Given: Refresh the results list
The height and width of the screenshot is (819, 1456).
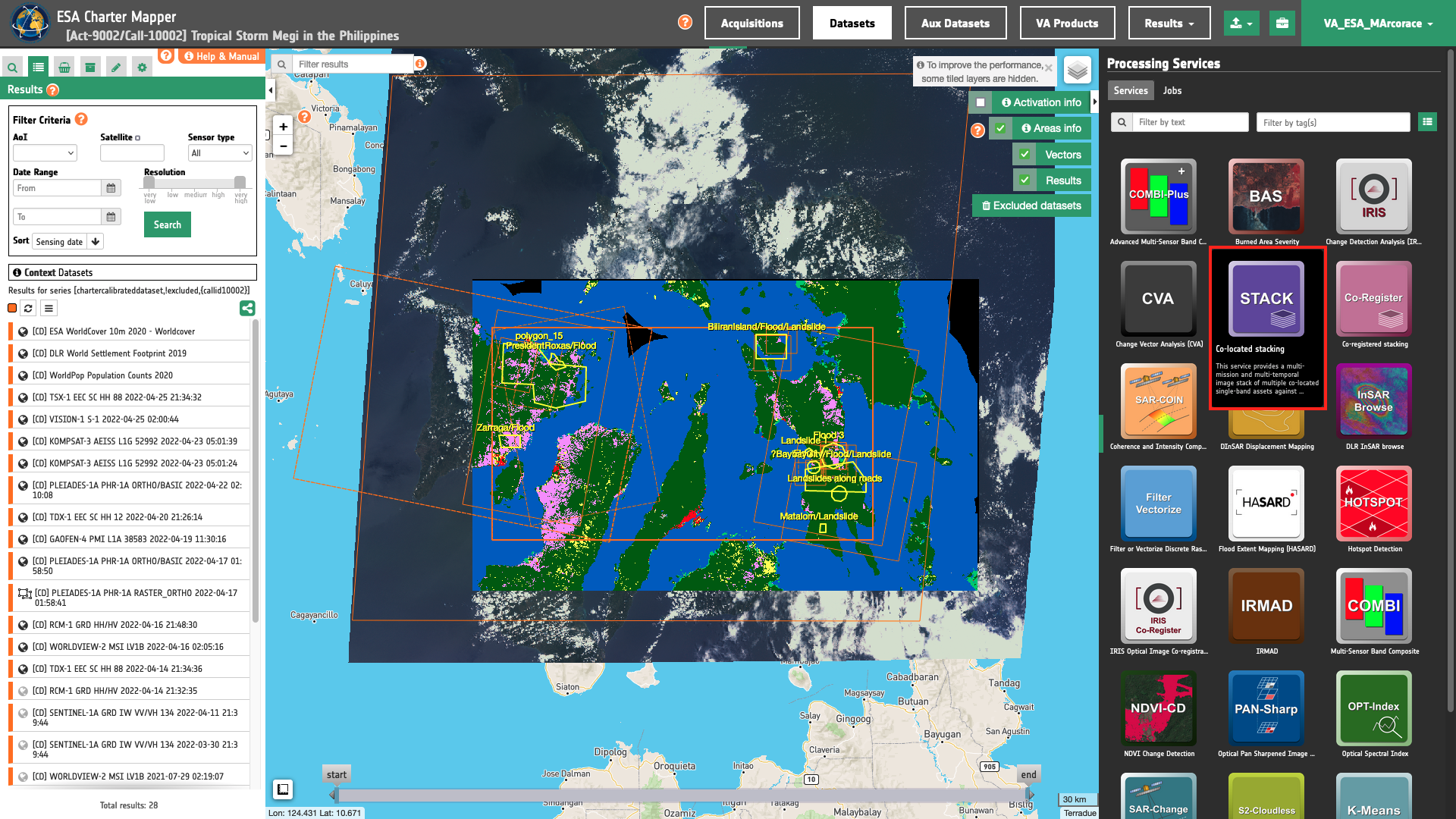Looking at the screenshot, I should click(28, 308).
